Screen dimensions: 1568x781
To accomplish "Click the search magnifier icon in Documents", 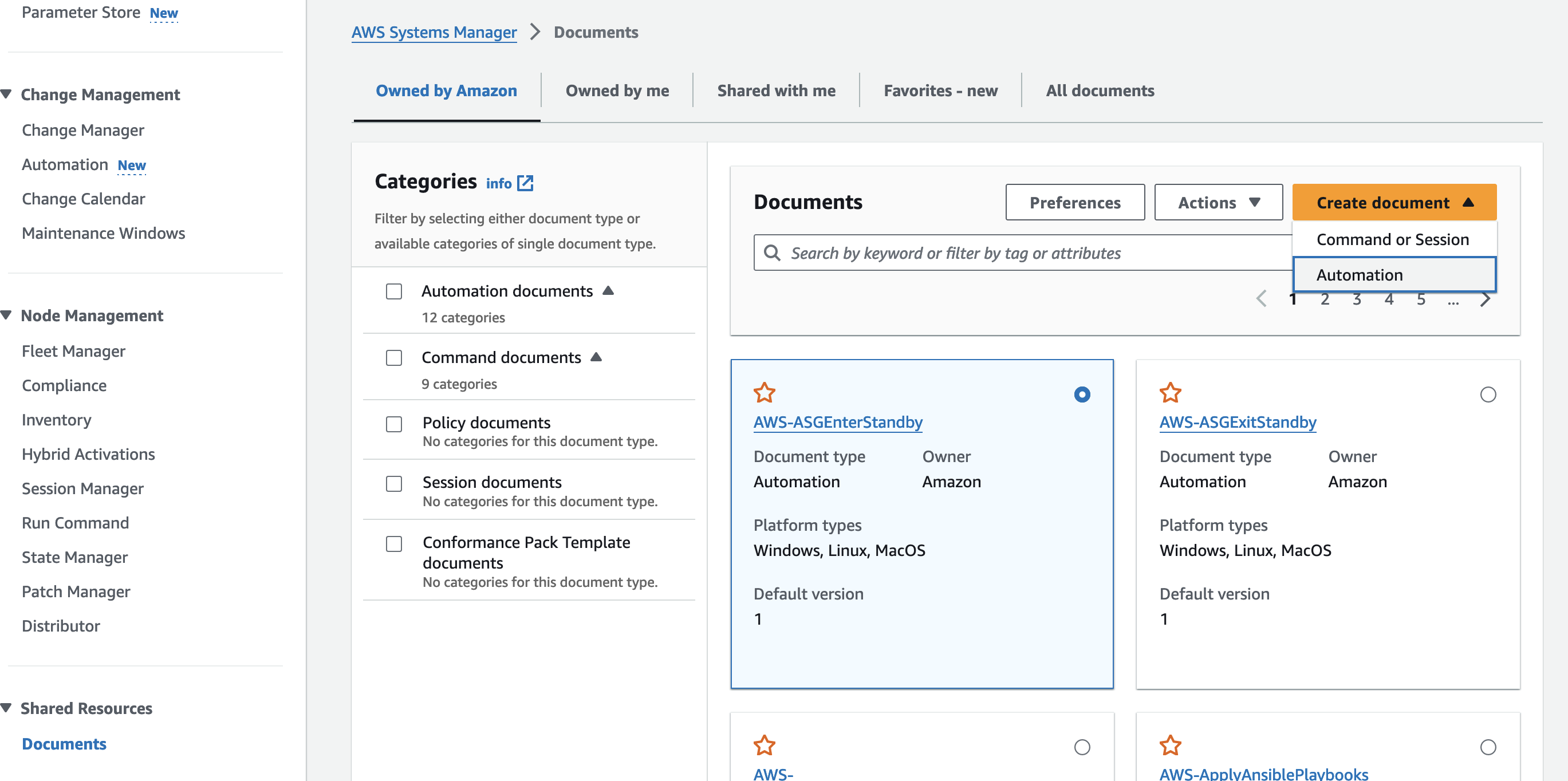I will coord(772,253).
